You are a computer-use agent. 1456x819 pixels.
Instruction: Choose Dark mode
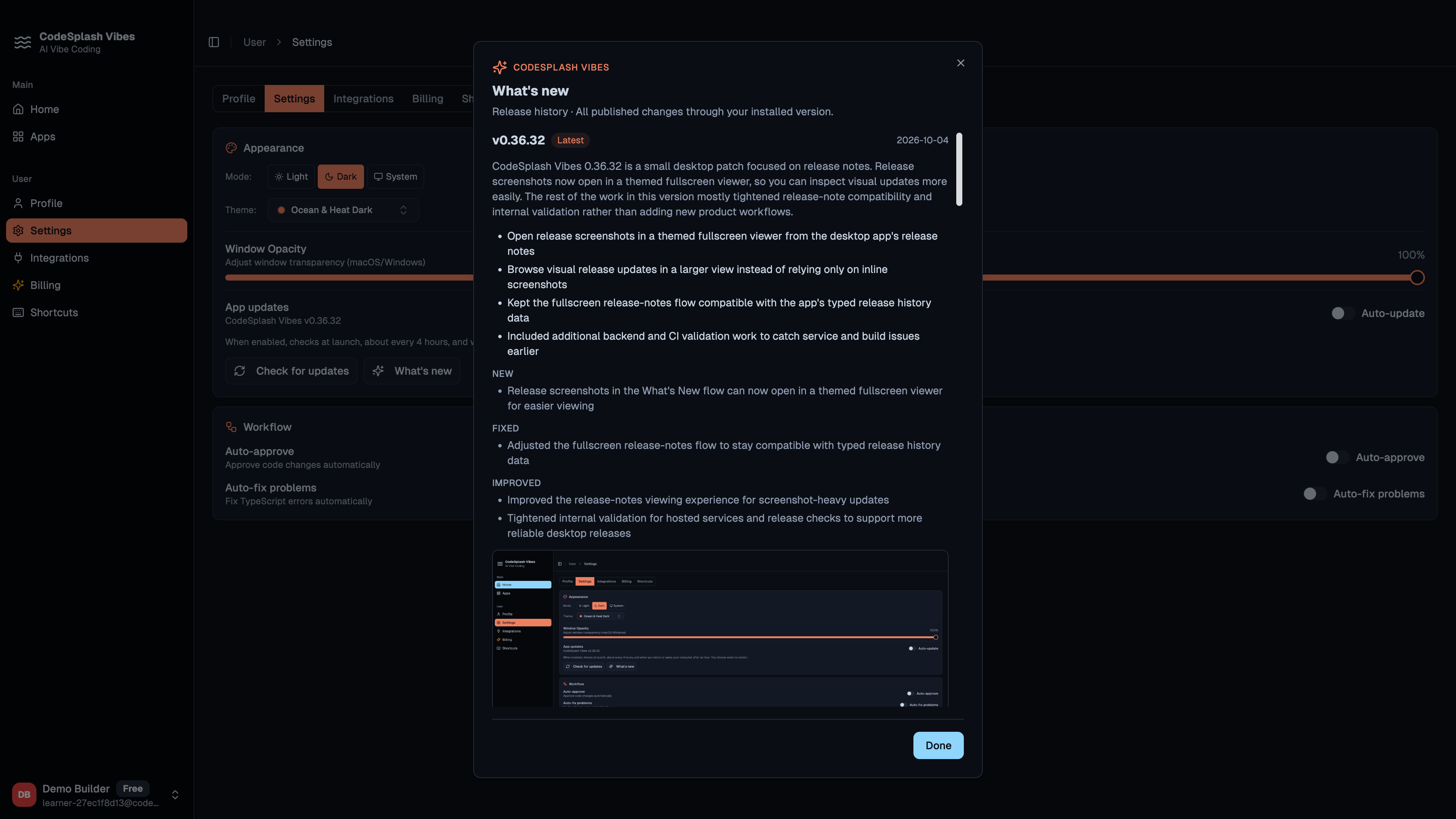[341, 177]
